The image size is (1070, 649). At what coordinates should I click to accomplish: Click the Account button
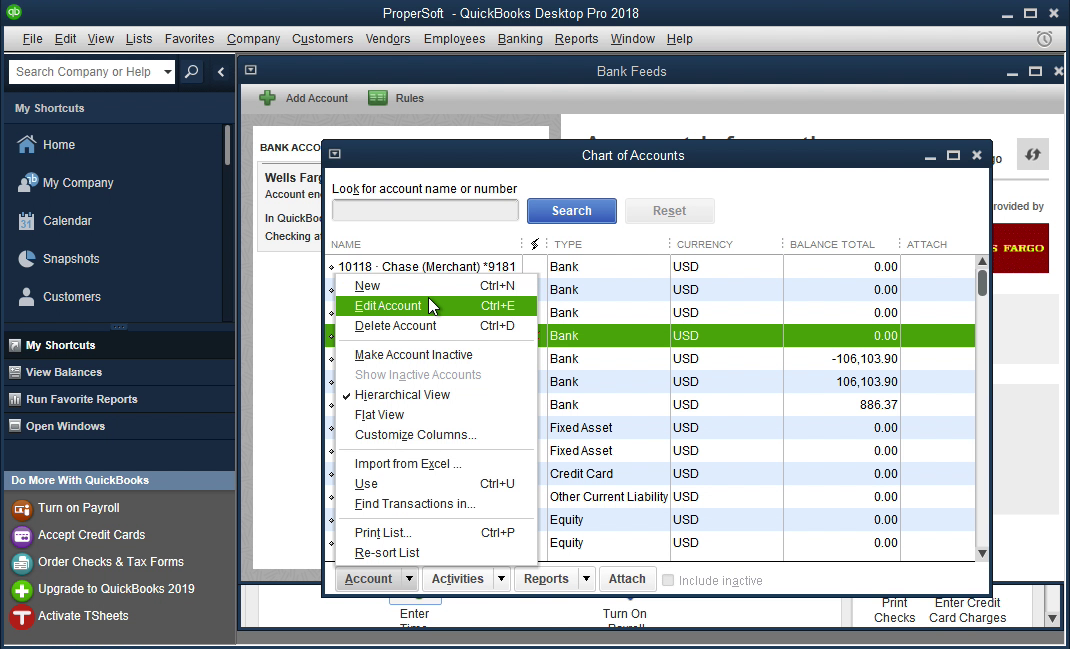[368, 579]
